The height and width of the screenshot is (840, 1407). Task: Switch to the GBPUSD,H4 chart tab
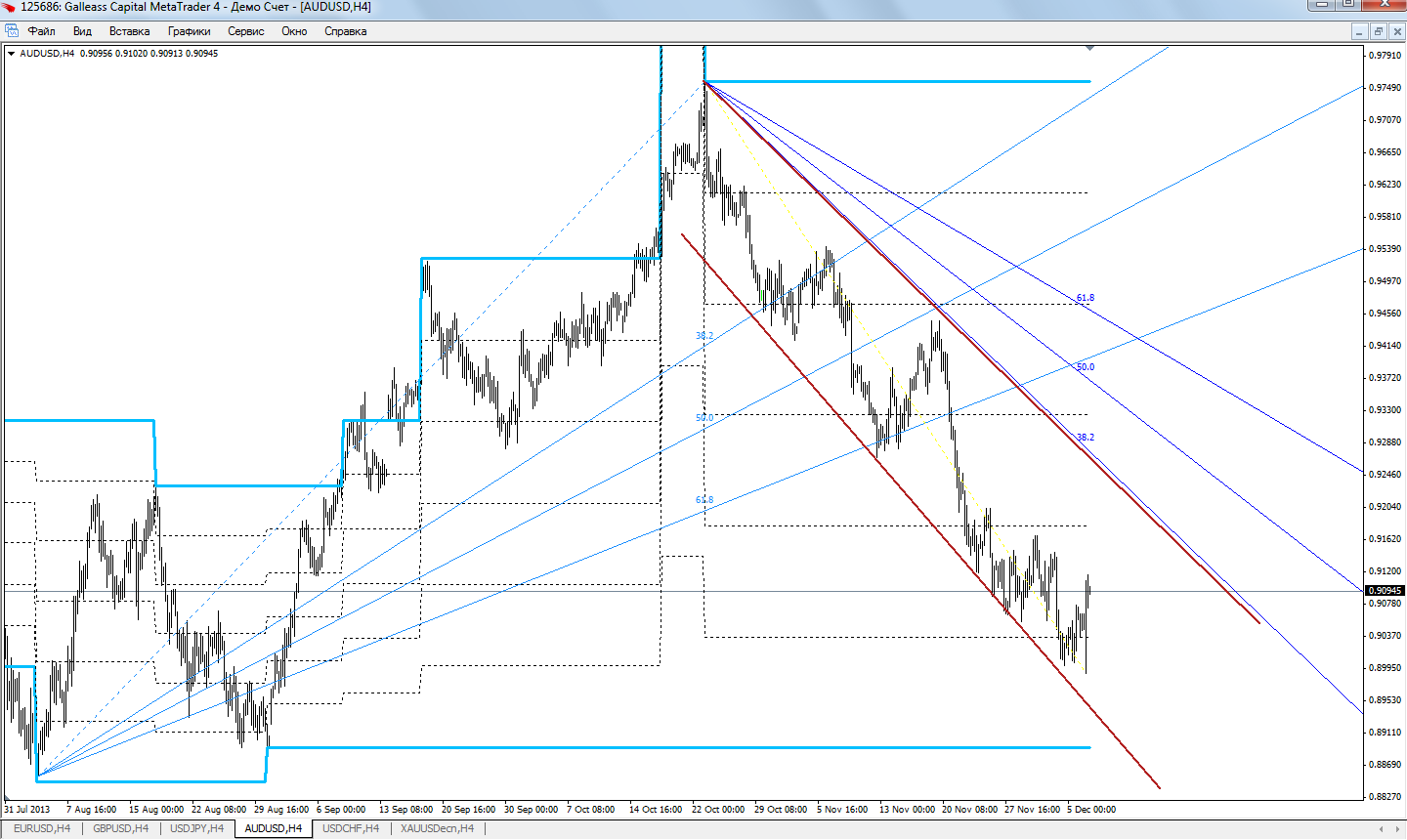(120, 828)
